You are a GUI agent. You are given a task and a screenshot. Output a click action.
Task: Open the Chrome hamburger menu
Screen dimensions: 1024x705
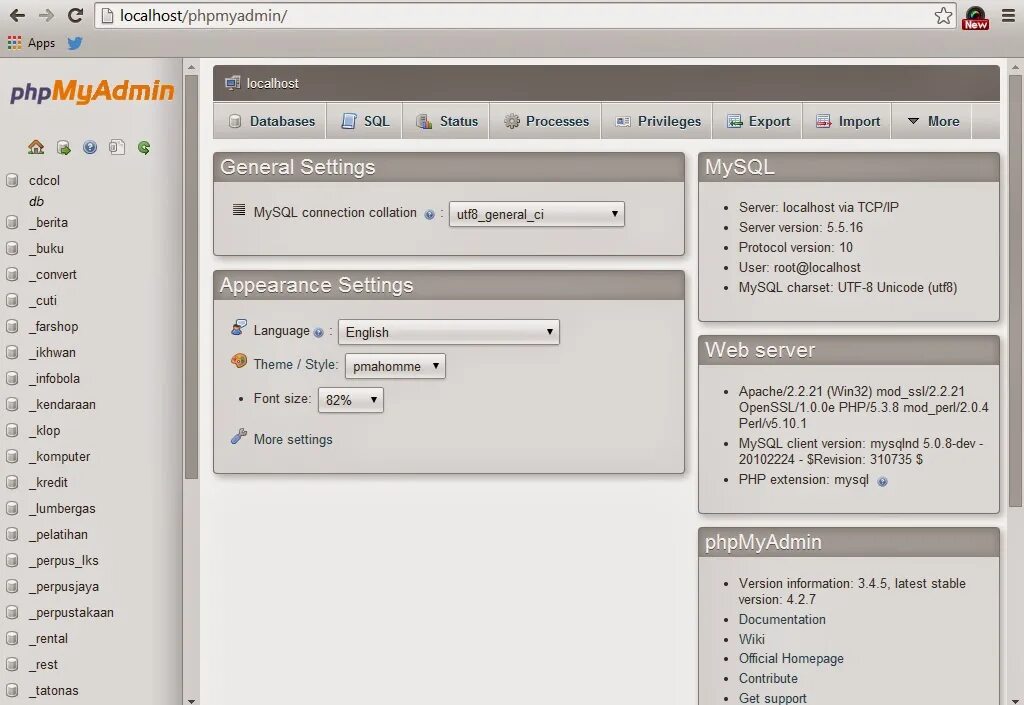1008,16
